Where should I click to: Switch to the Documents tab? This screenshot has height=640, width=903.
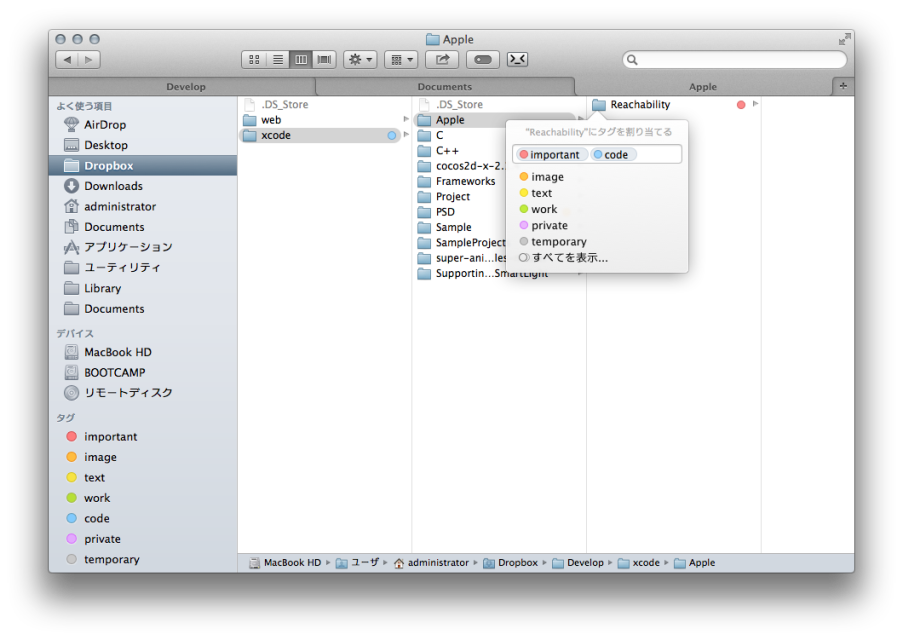(444, 87)
